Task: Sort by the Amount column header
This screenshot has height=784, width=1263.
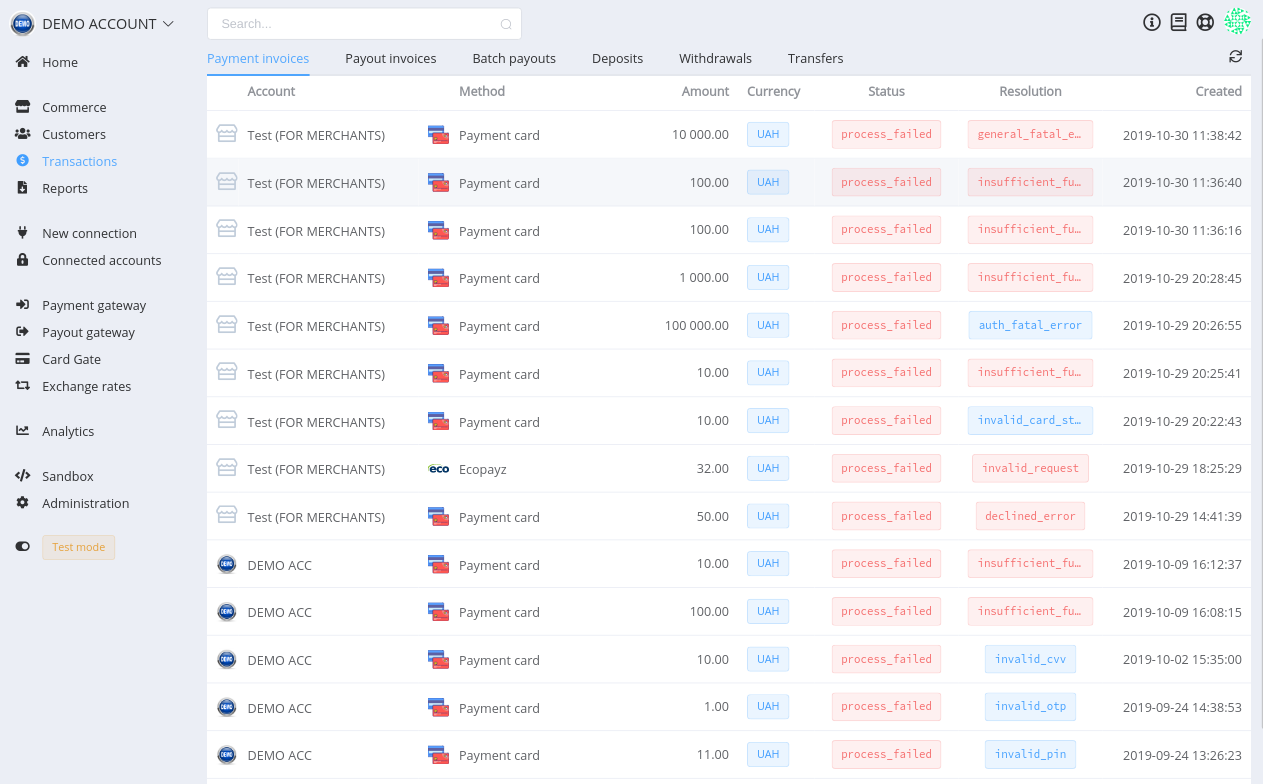Action: pos(705,91)
